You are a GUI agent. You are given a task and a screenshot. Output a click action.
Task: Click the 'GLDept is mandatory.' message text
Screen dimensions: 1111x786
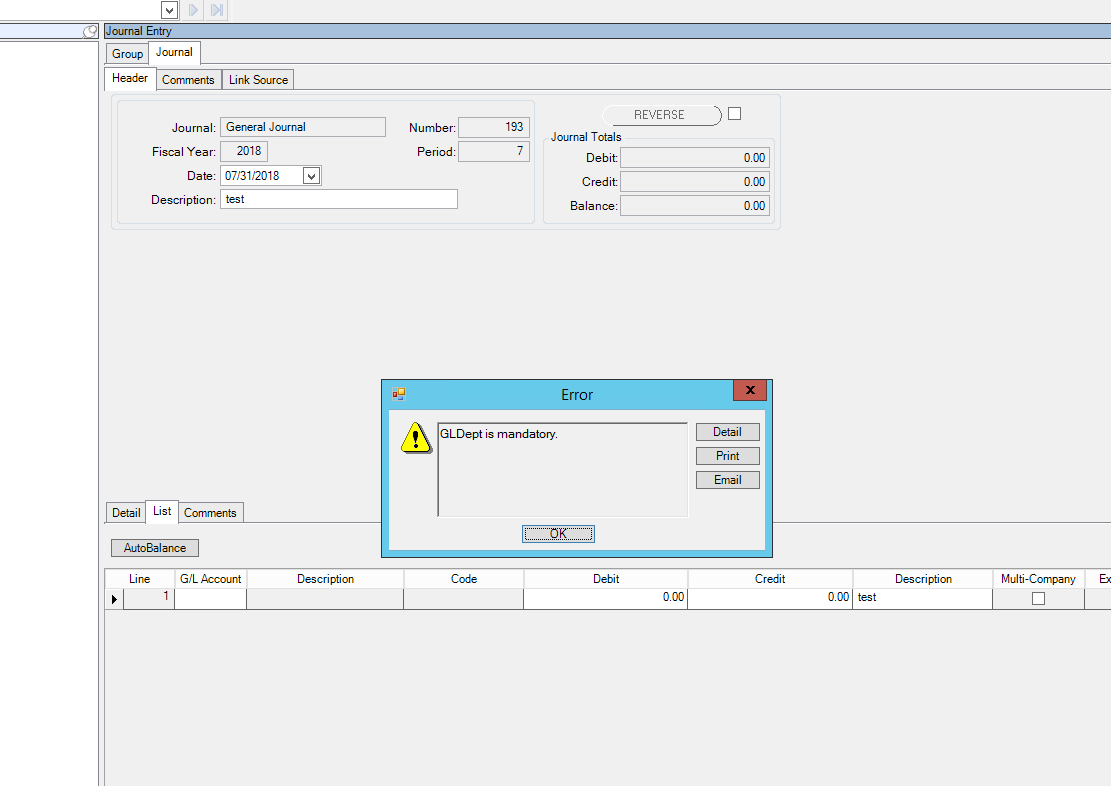[499, 434]
